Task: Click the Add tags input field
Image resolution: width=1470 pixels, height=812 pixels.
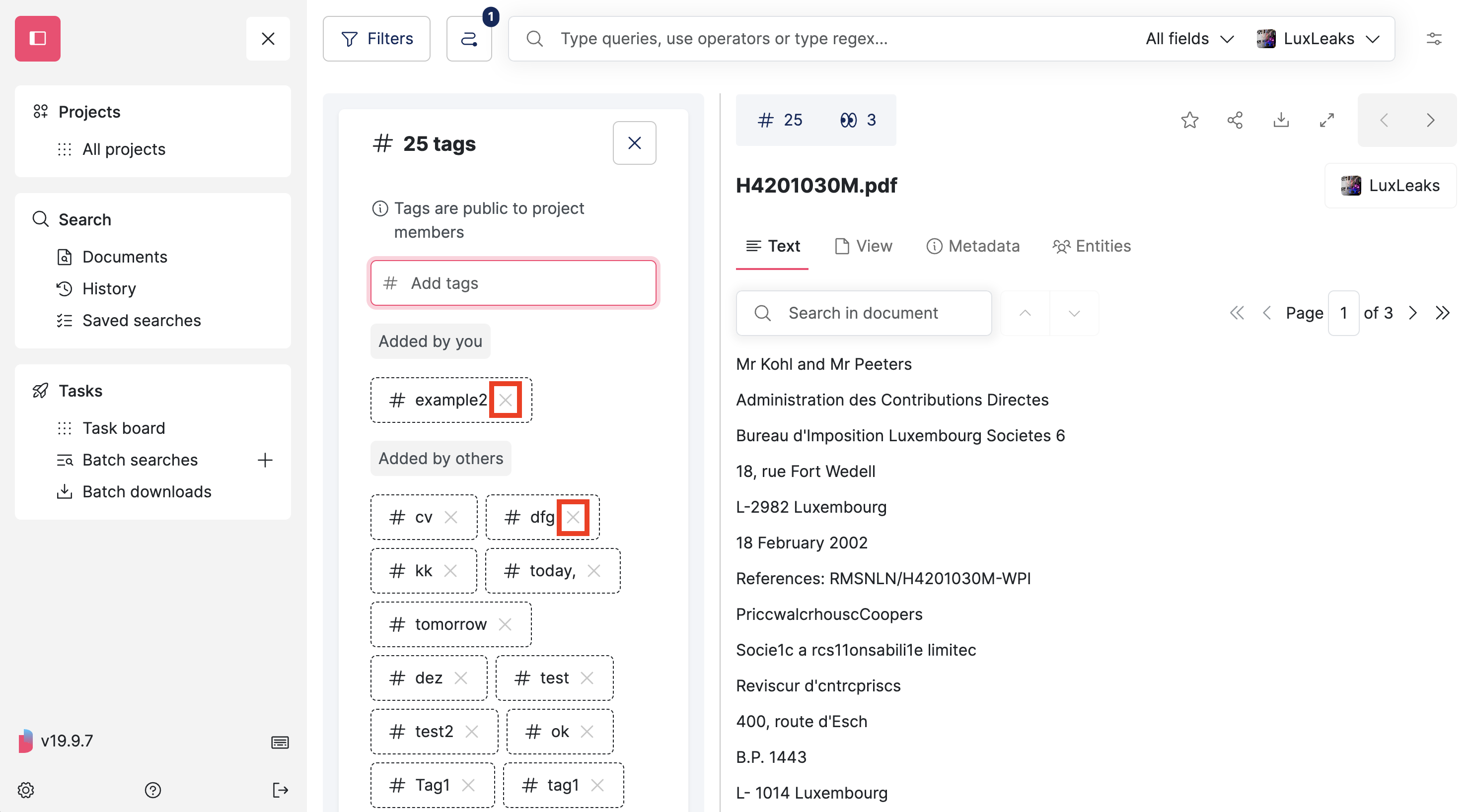Action: click(513, 283)
